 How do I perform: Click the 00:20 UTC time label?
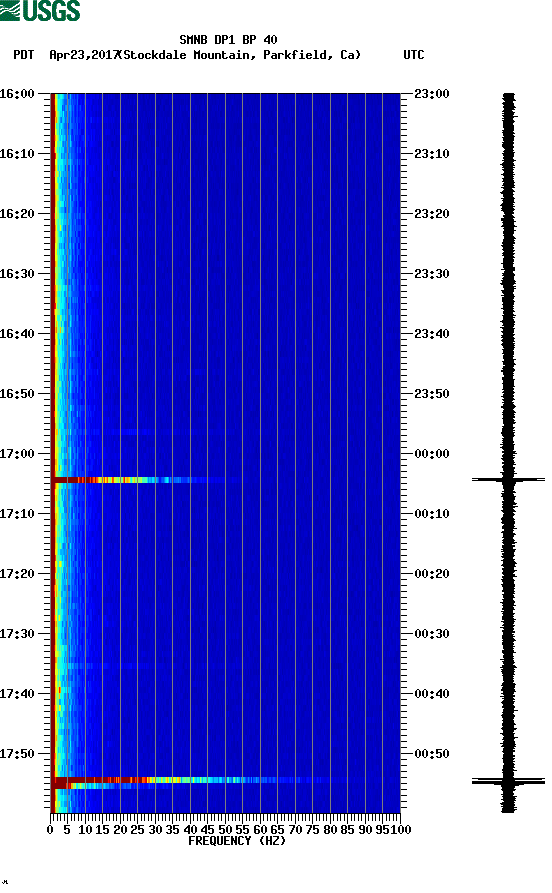point(432,574)
